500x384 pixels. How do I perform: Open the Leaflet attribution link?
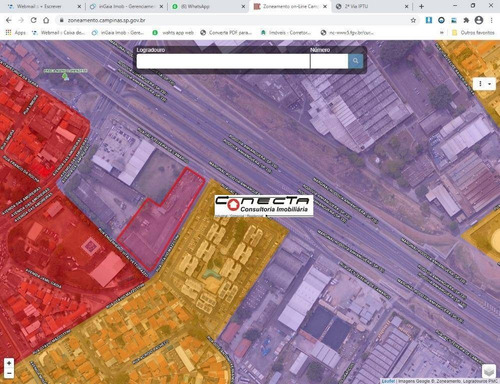point(388,381)
